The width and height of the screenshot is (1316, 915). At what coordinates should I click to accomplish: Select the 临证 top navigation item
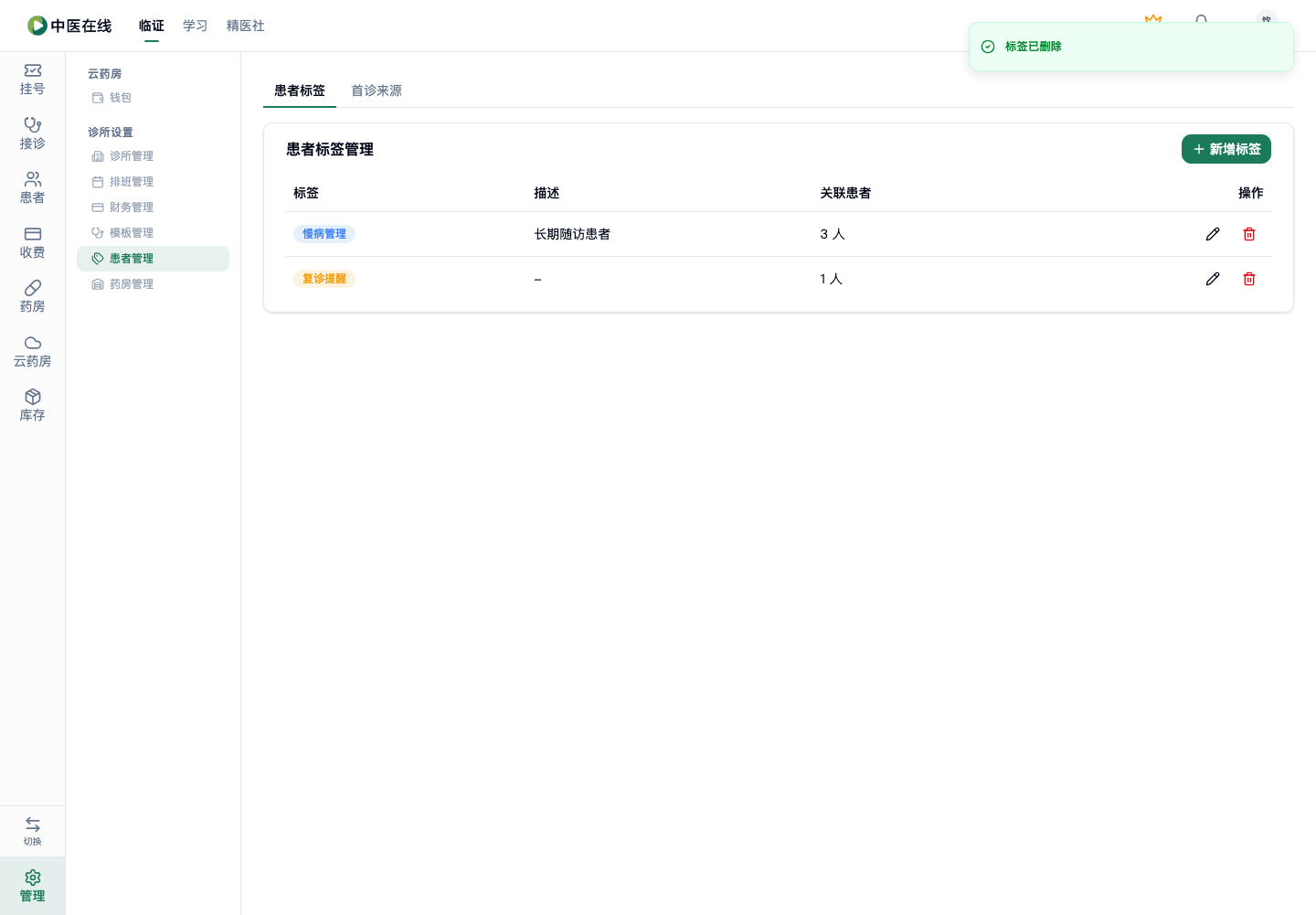152,26
